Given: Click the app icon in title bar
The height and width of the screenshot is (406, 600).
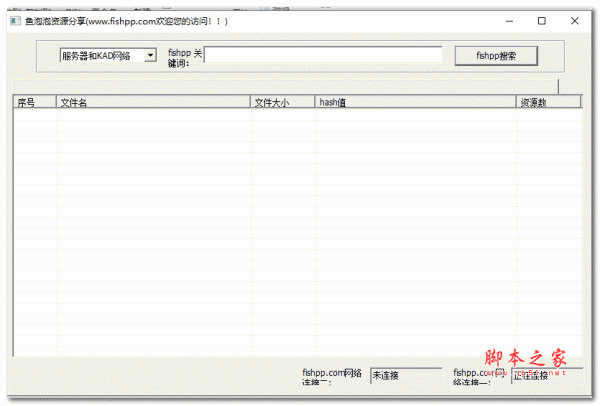Looking at the screenshot, I should (x=16, y=21).
